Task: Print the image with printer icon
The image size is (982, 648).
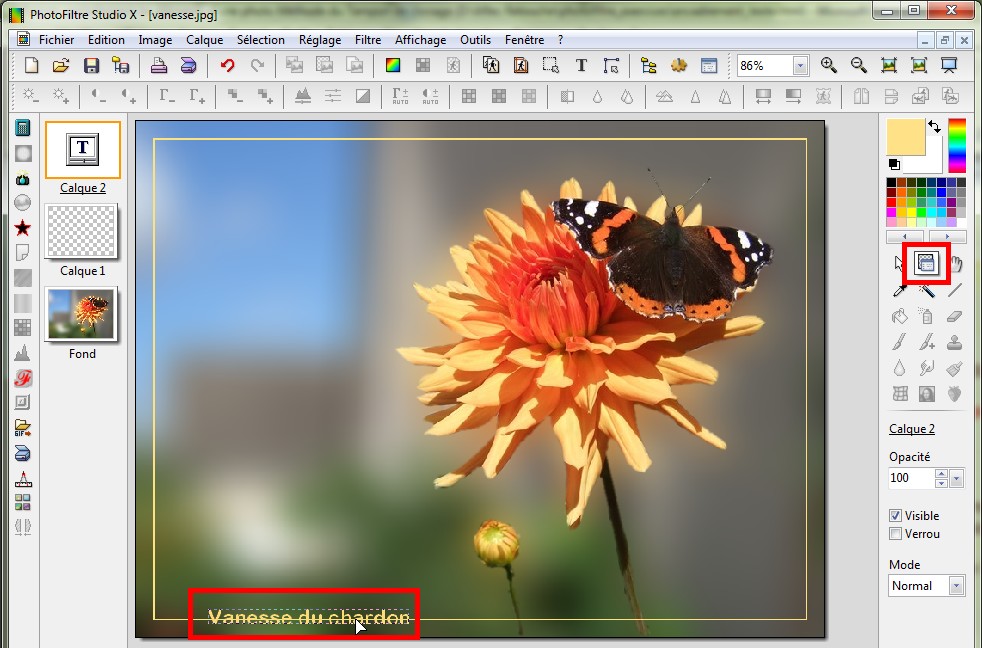Action: [158, 65]
